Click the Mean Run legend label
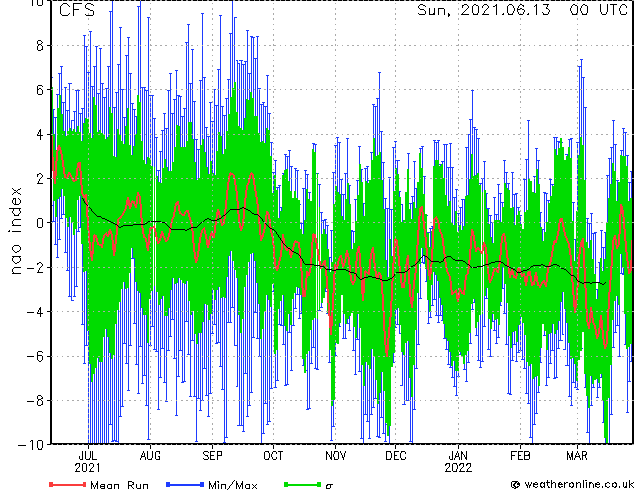 (x=120, y=485)
